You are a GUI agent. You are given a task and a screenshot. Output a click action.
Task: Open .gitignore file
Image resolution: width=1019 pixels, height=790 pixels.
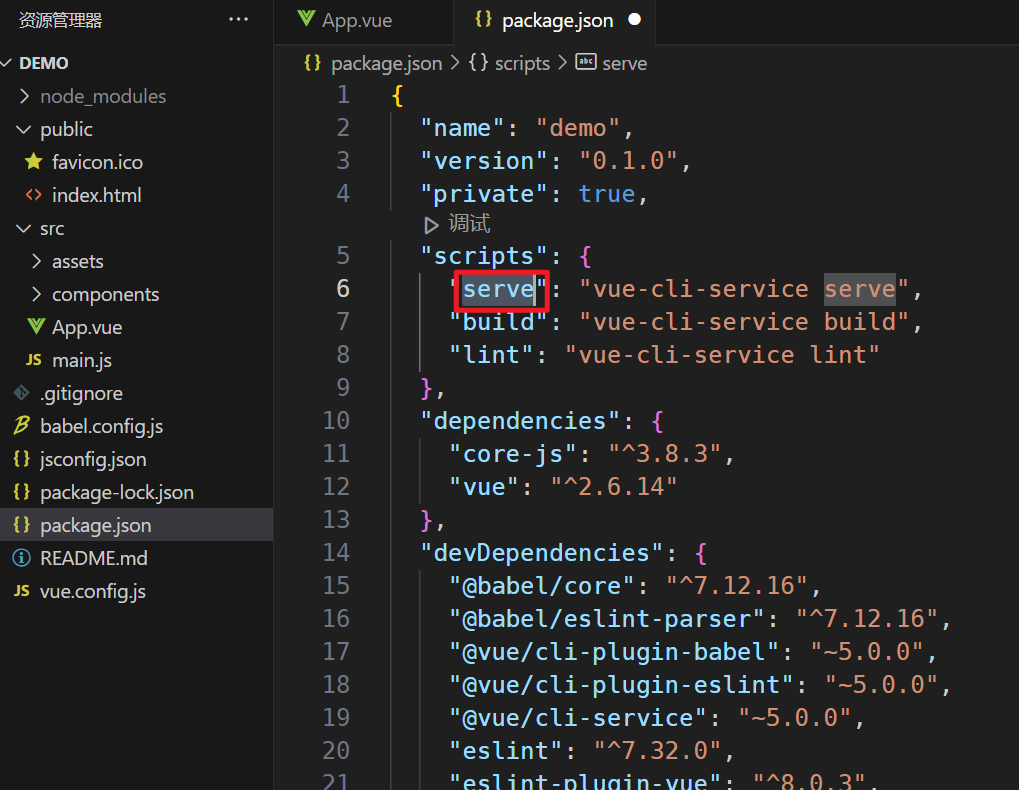point(81,394)
